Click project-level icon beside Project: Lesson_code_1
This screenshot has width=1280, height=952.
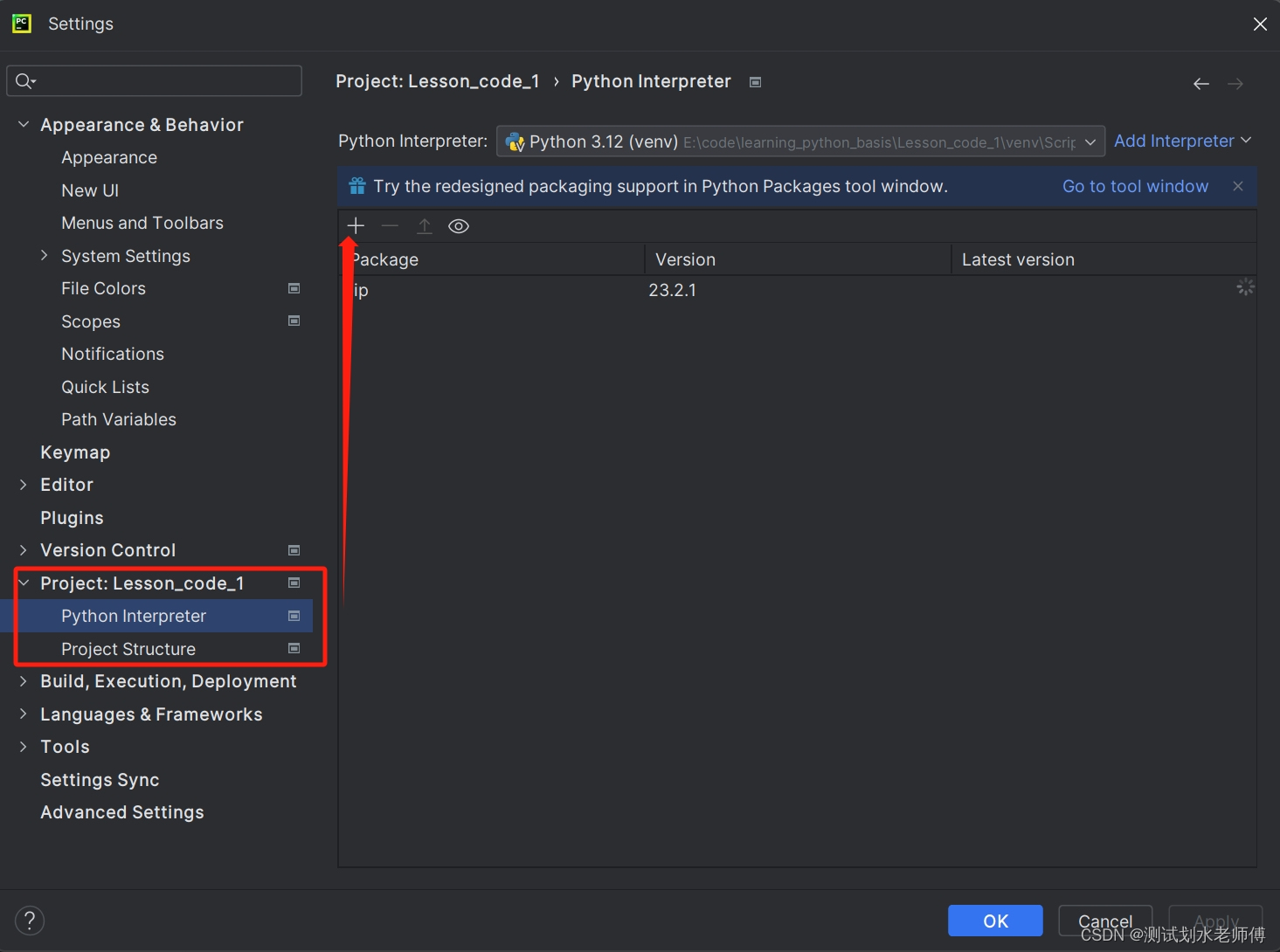pos(294,583)
